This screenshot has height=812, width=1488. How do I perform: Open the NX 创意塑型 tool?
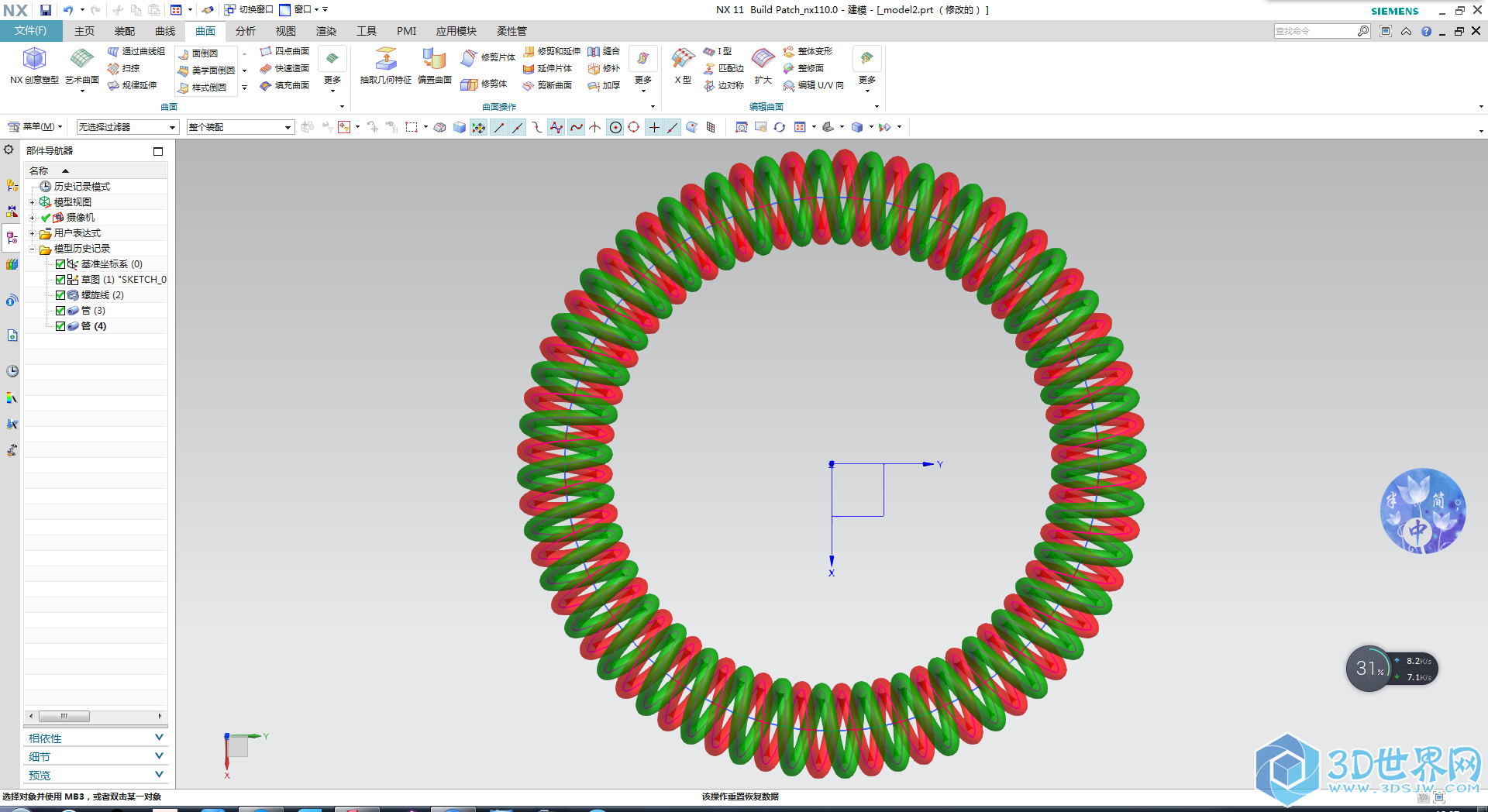pos(34,65)
